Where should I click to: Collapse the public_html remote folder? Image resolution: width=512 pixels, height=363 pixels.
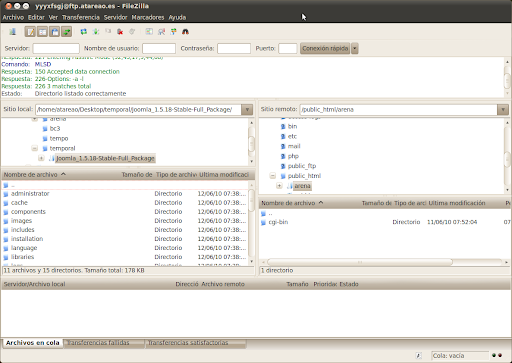click(x=273, y=176)
